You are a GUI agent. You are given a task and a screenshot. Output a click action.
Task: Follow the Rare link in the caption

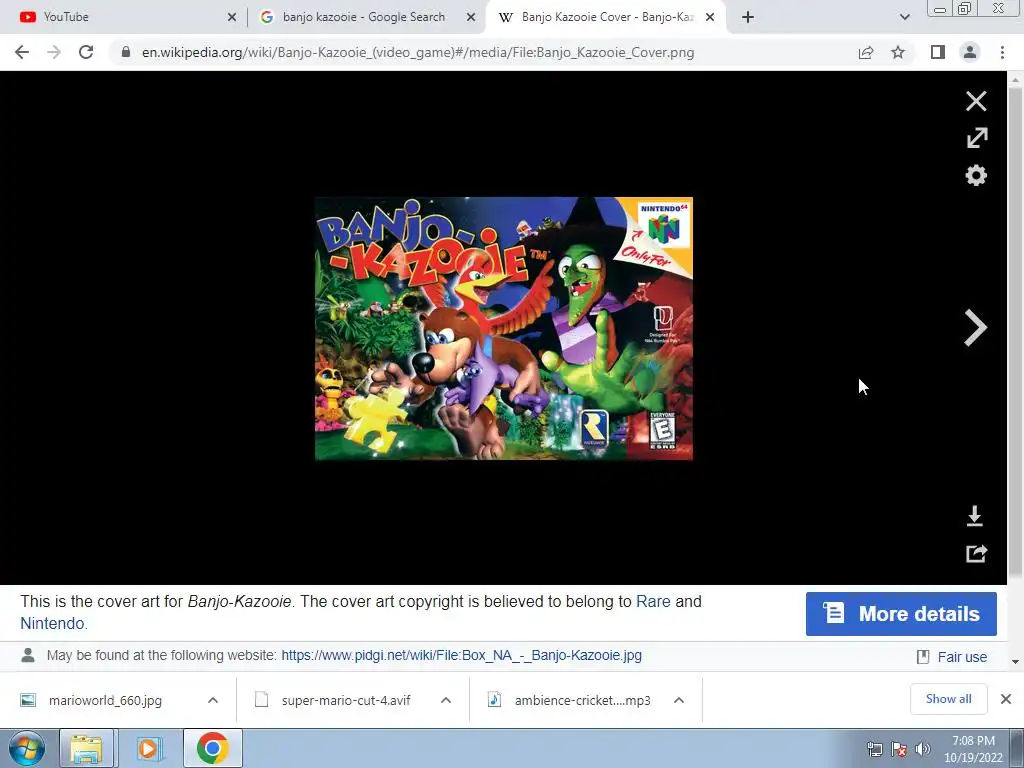click(x=653, y=601)
